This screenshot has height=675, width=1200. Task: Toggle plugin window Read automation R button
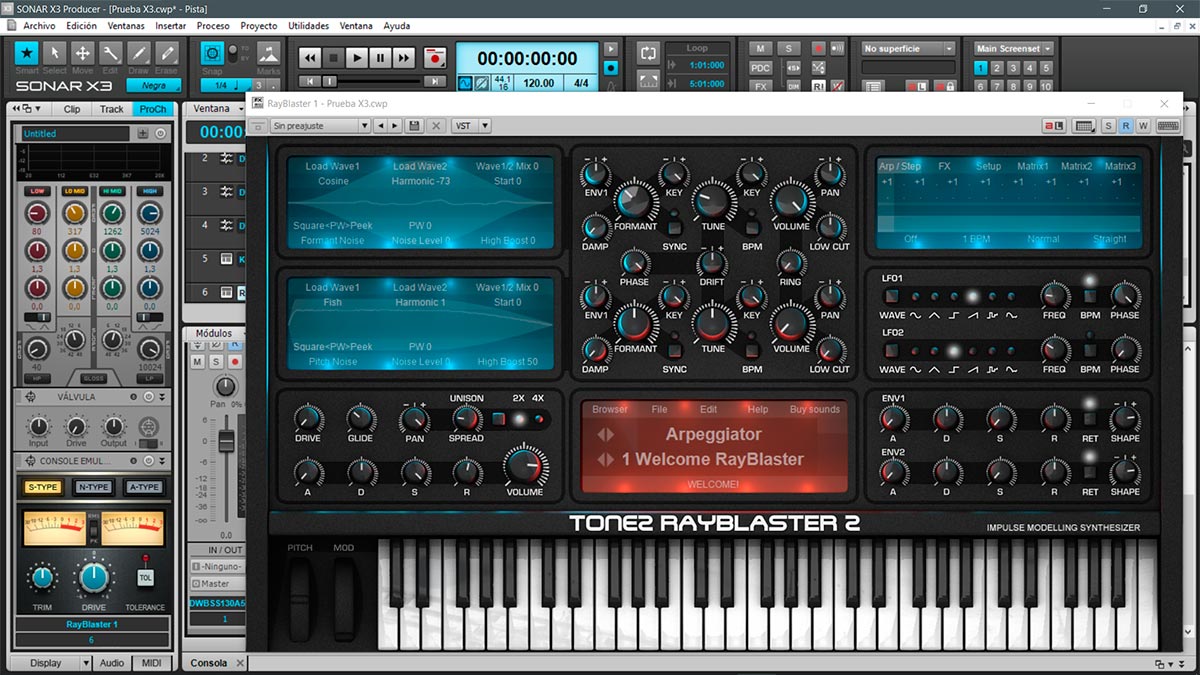click(1126, 126)
